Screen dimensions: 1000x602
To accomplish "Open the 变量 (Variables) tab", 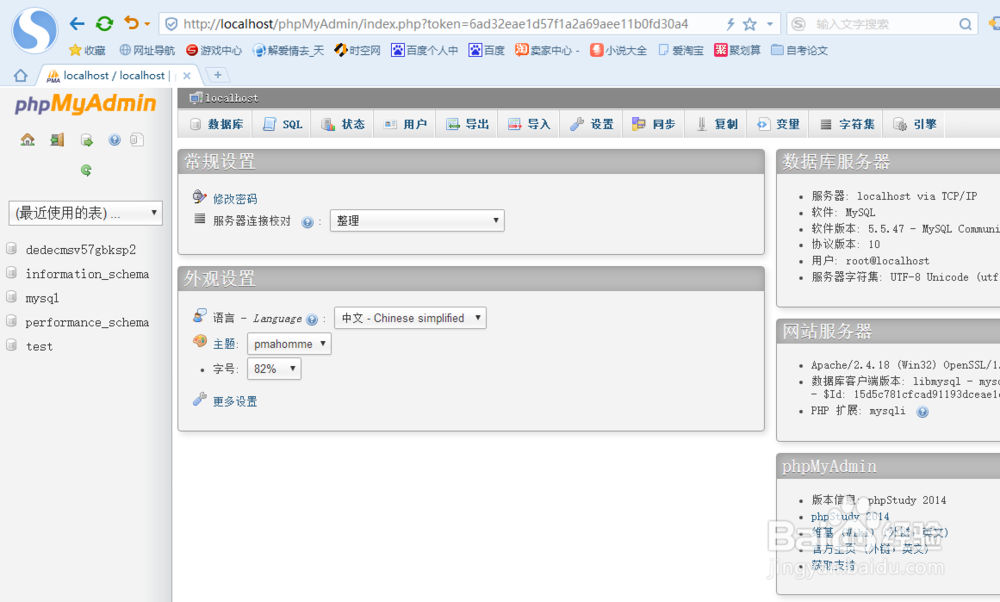I will click(778, 124).
